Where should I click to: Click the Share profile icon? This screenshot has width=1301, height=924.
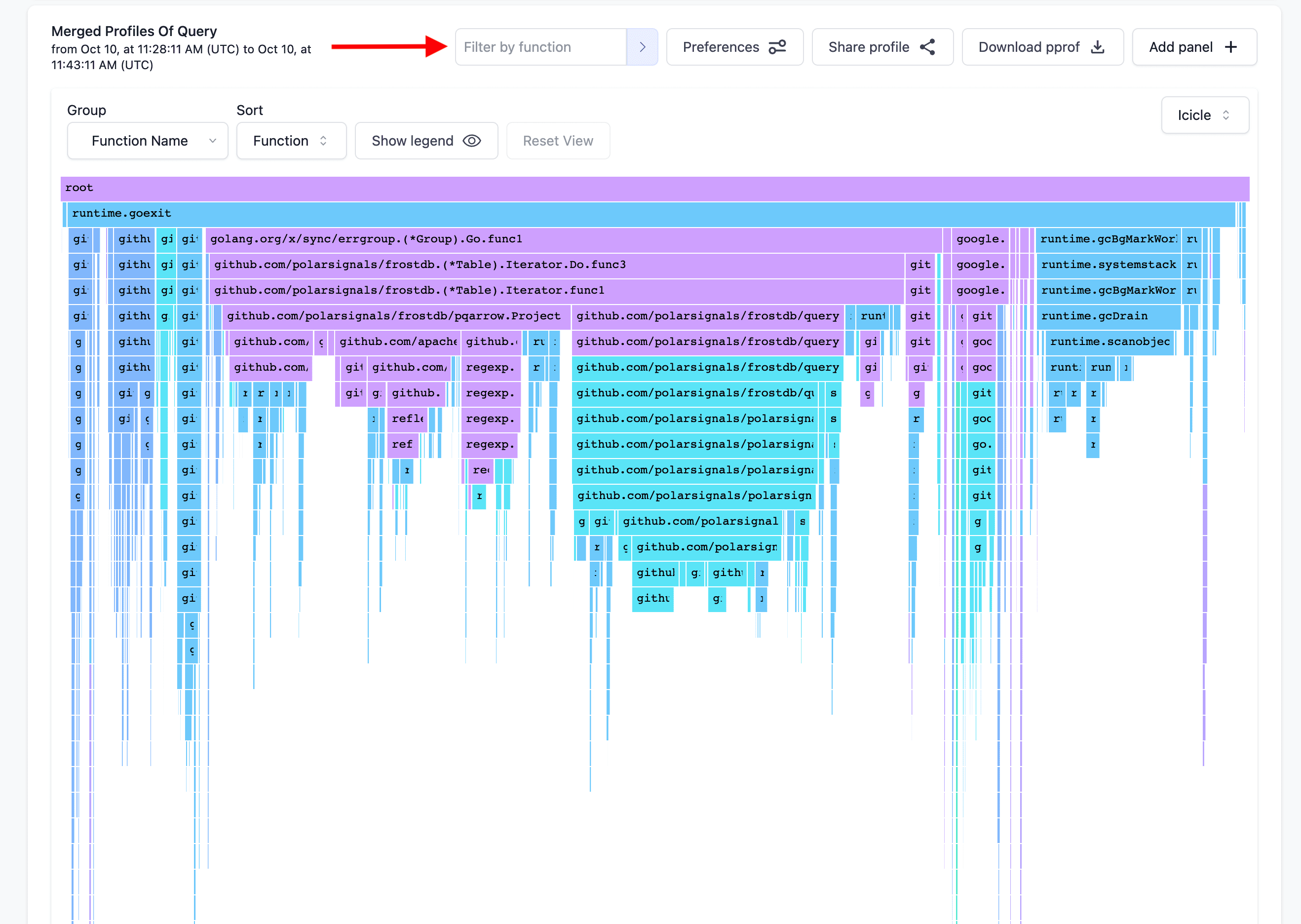coord(927,47)
